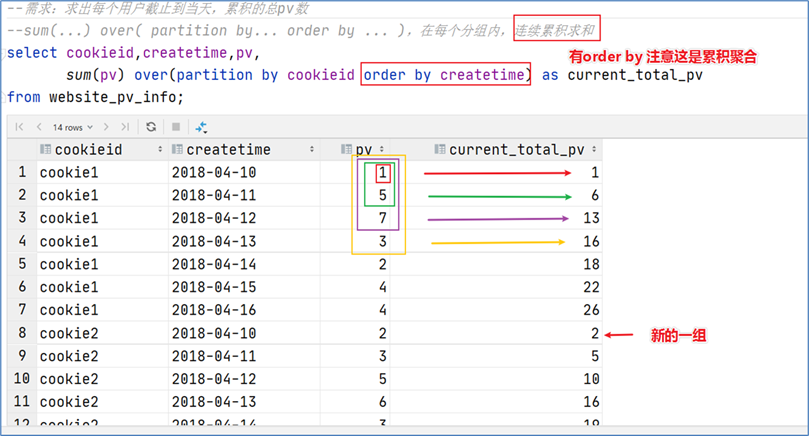The height and width of the screenshot is (436, 809).
Task: Open the compare data icon
Action: [201, 127]
